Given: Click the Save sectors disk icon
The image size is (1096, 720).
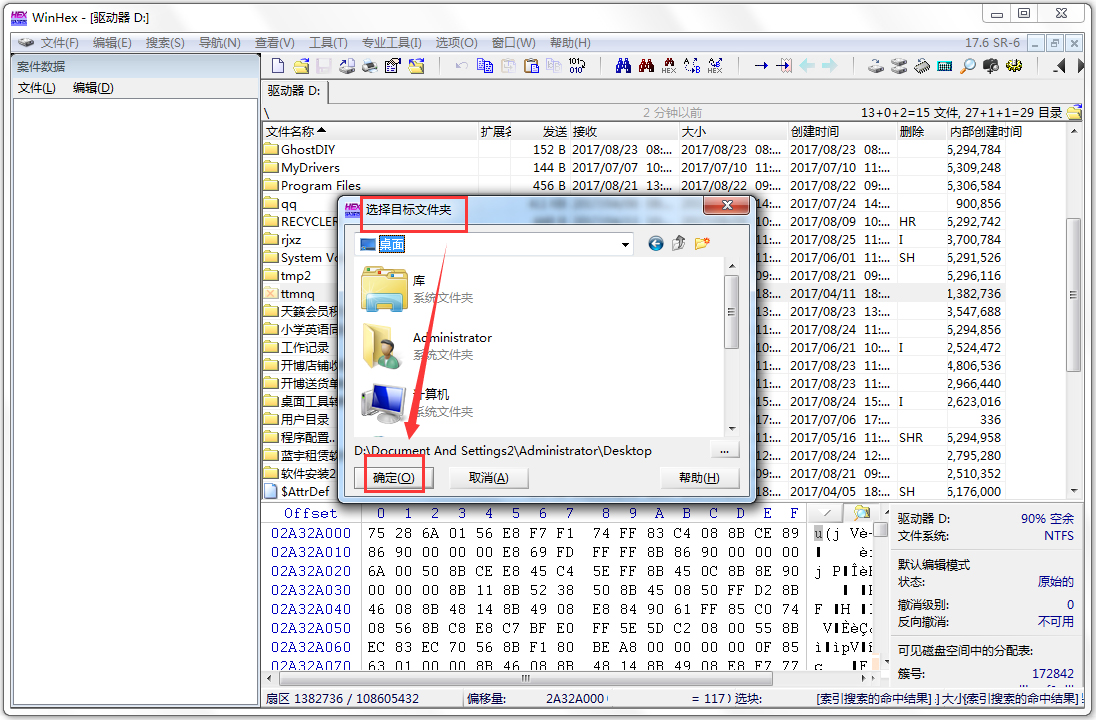Looking at the screenshot, I should click(x=323, y=66).
